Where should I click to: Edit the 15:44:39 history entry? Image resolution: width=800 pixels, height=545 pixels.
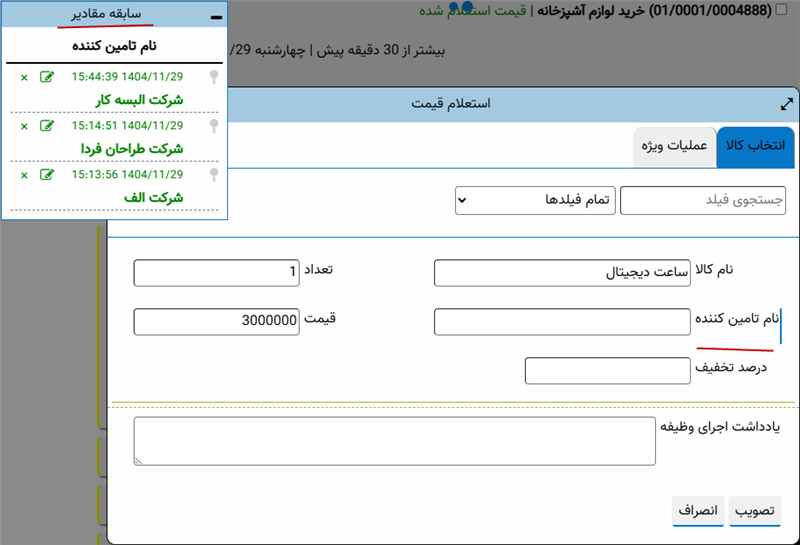(x=46, y=77)
